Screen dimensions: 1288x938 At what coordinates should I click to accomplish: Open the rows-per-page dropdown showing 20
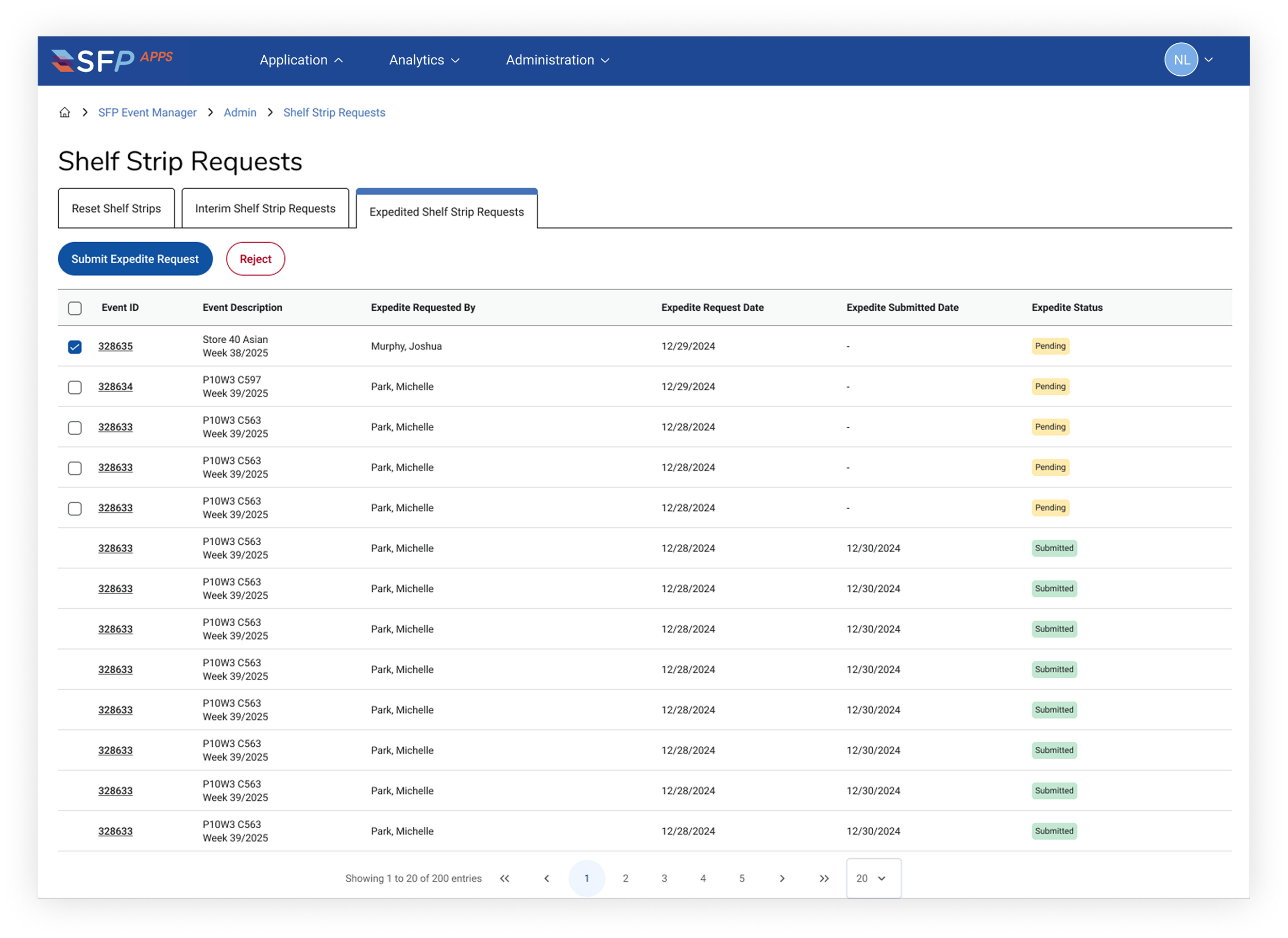point(873,878)
